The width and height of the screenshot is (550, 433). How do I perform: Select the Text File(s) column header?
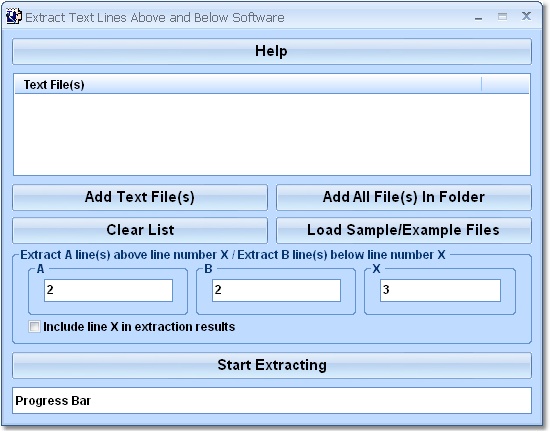[248, 85]
